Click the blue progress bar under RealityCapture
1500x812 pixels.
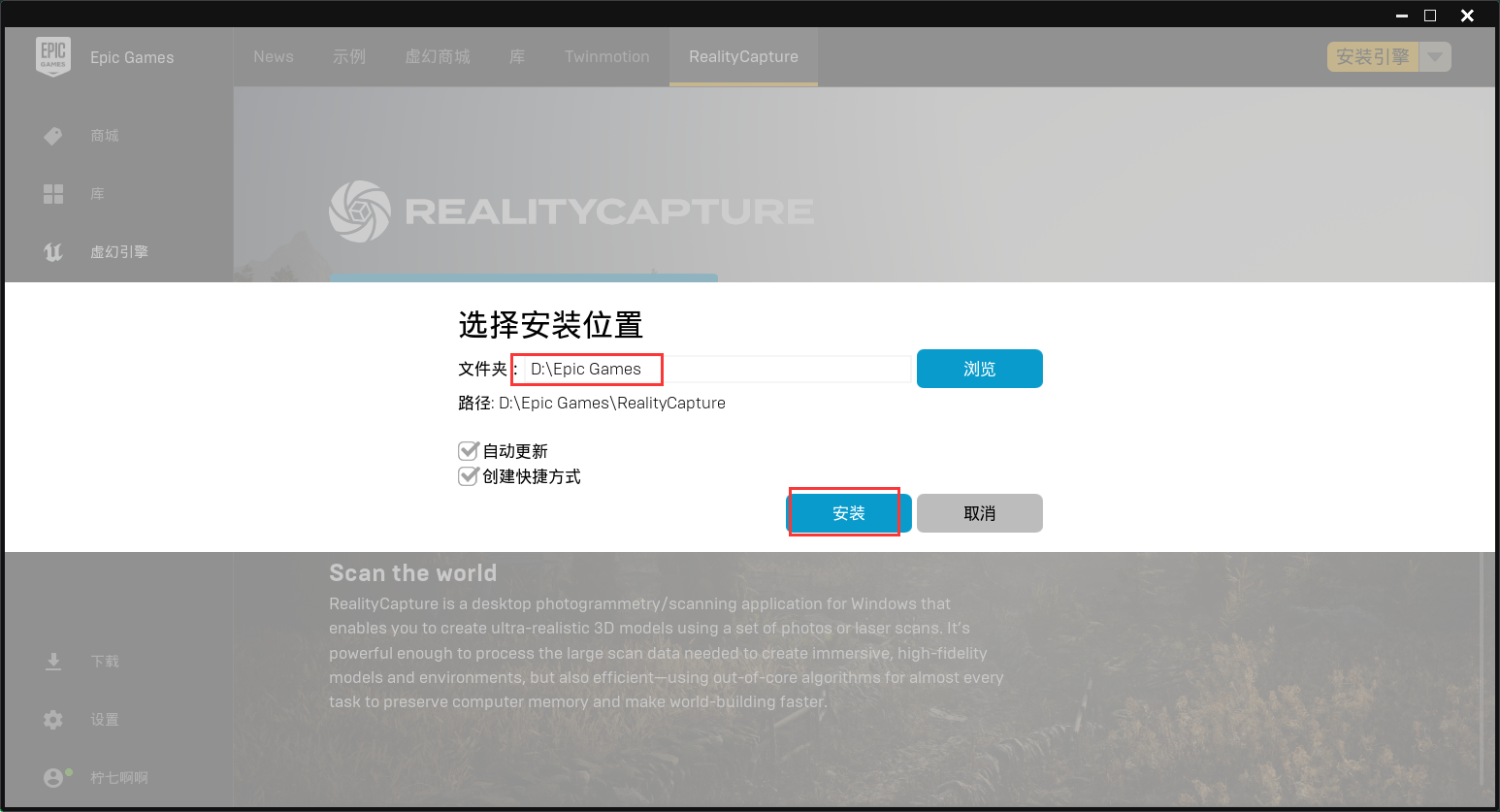pos(524,277)
